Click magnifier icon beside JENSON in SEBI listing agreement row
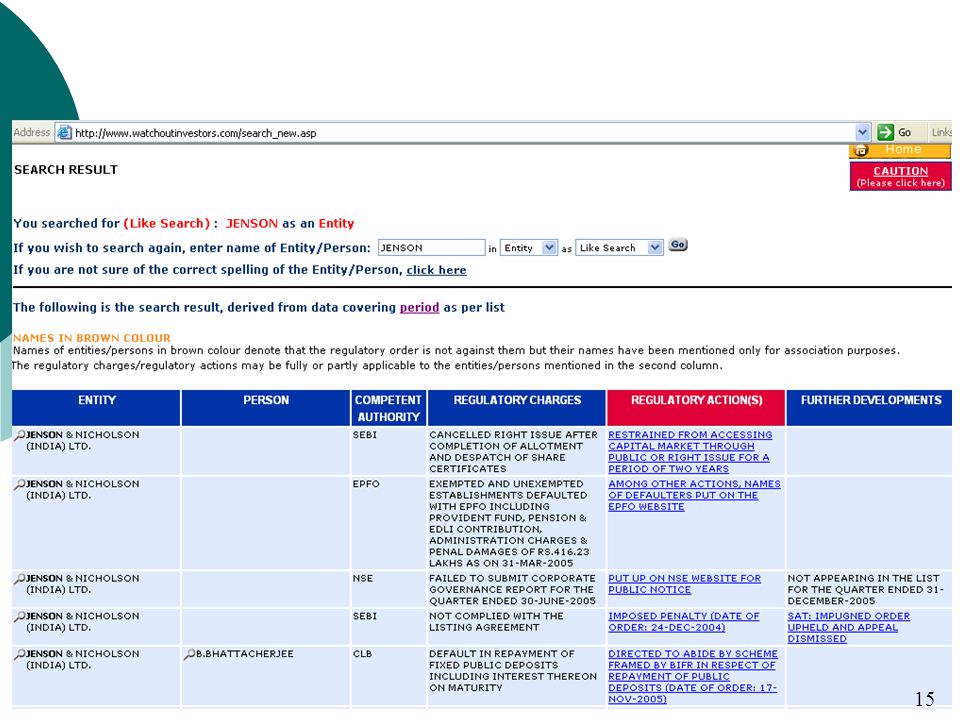The width and height of the screenshot is (960, 720). pos(20,617)
